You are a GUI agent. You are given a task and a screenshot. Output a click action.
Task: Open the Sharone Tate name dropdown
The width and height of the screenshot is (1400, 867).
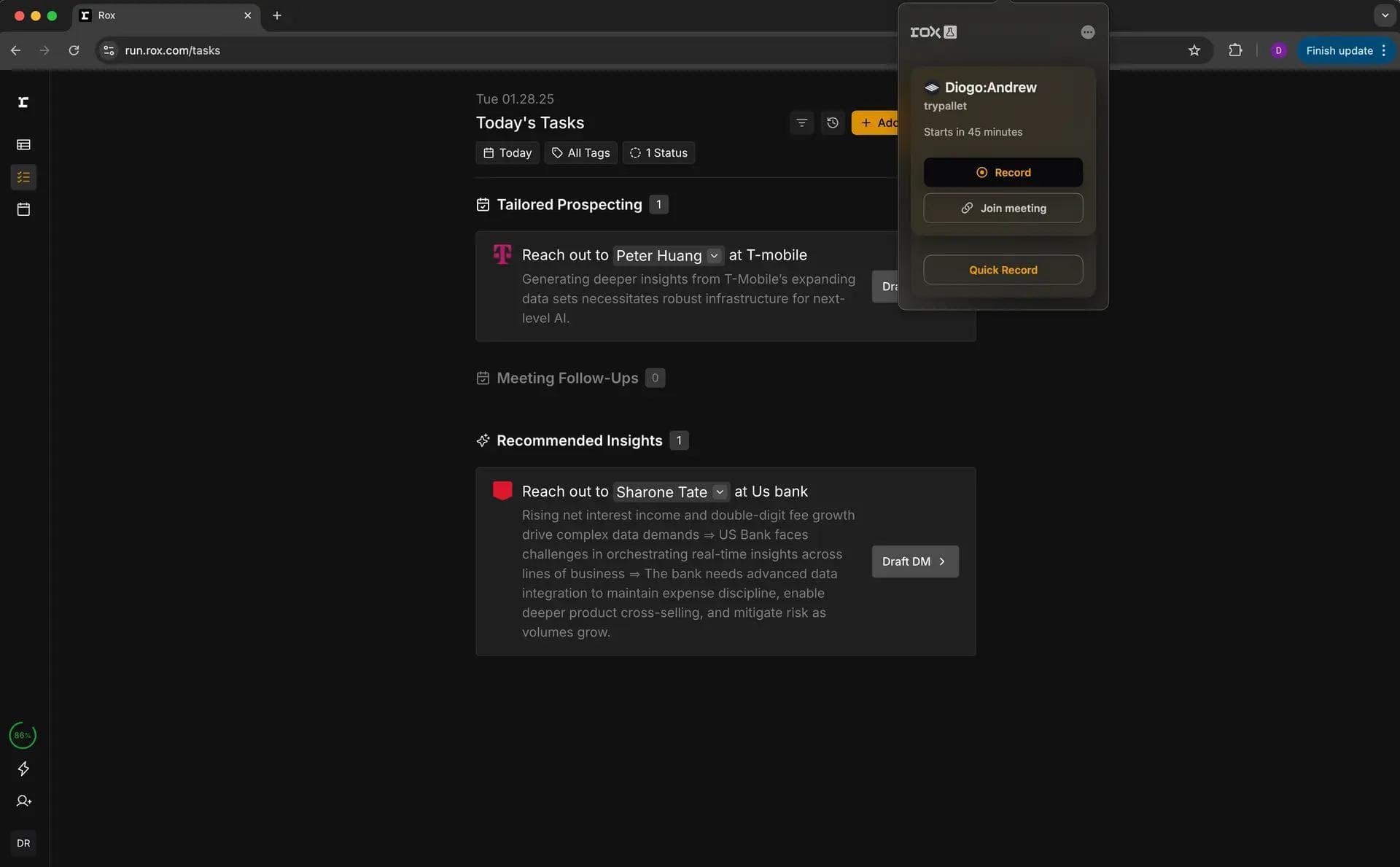(720, 492)
